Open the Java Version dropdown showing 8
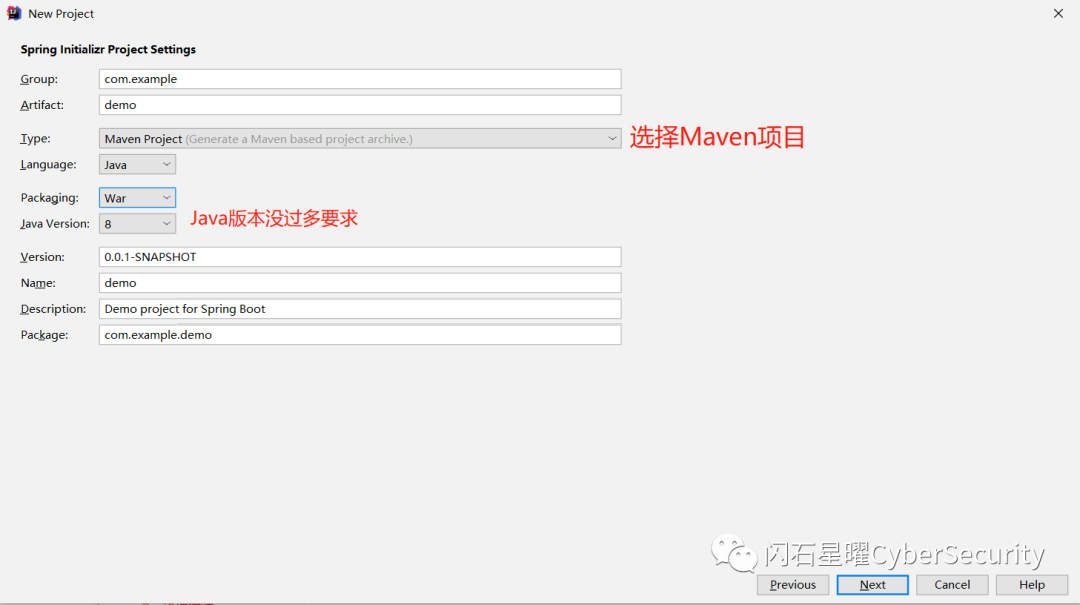Image resolution: width=1080 pixels, height=605 pixels. pos(137,224)
